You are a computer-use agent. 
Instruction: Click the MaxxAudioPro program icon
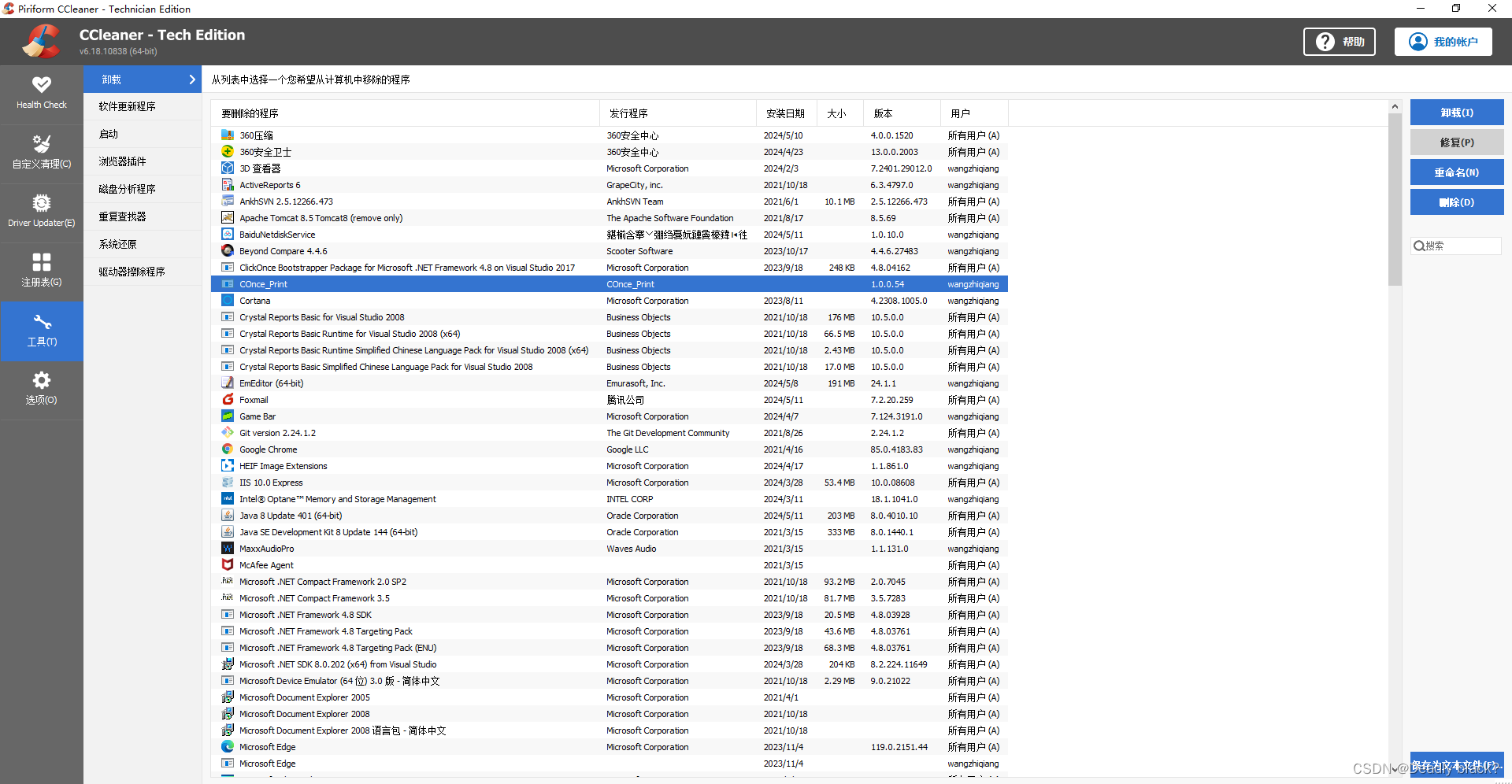[228, 549]
